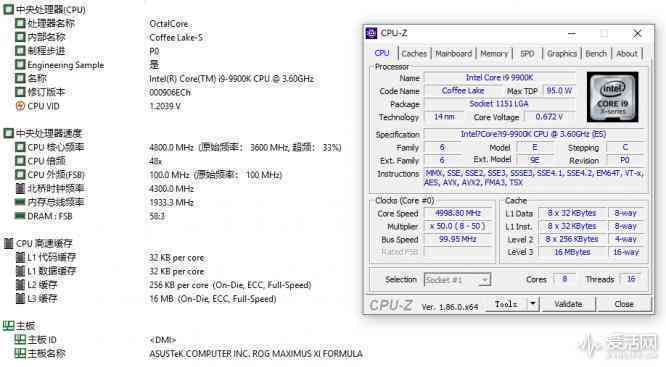
Task: Click the icon beside CPU 倍频
Action: point(20,161)
